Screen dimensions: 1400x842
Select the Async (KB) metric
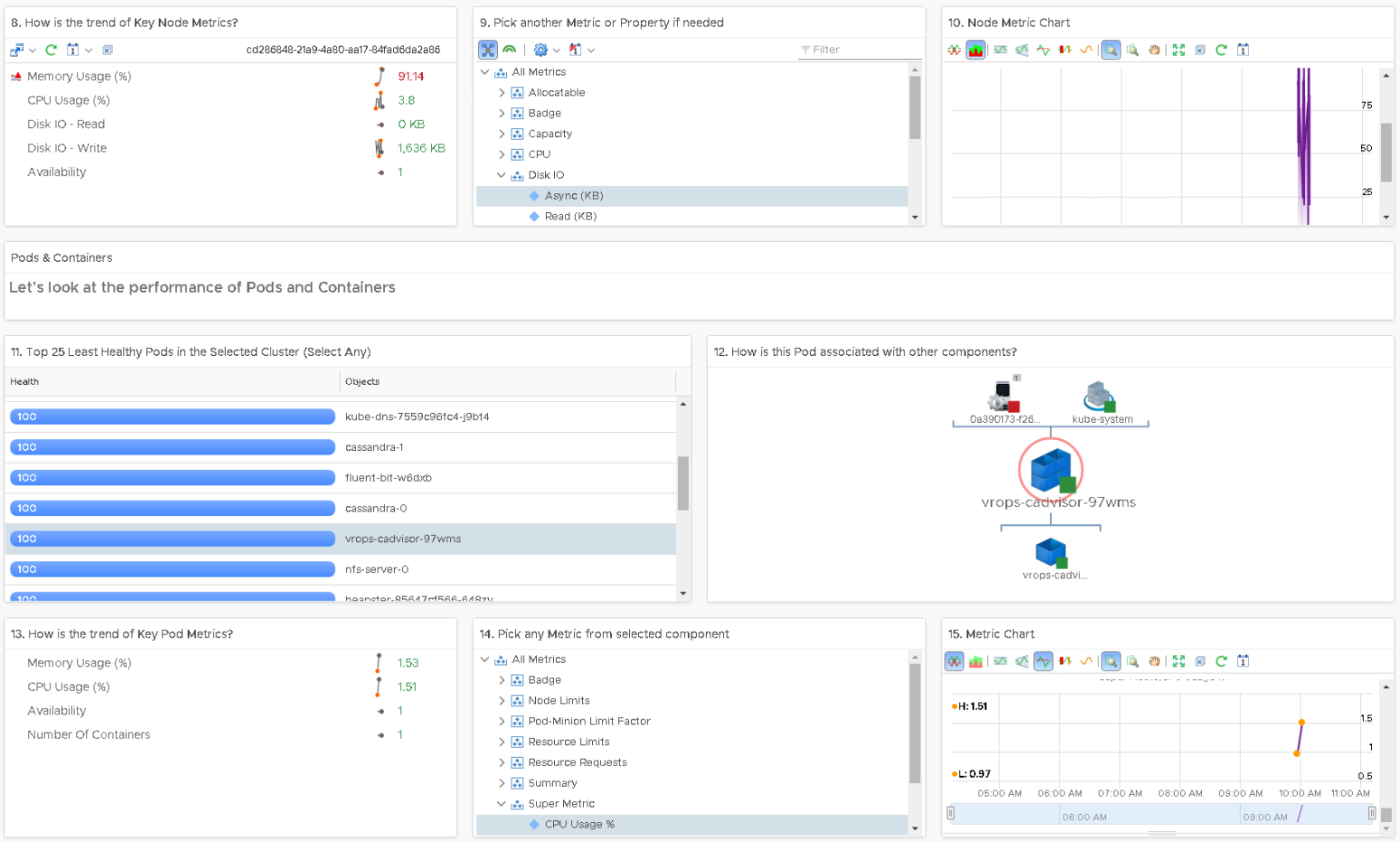[x=573, y=196]
